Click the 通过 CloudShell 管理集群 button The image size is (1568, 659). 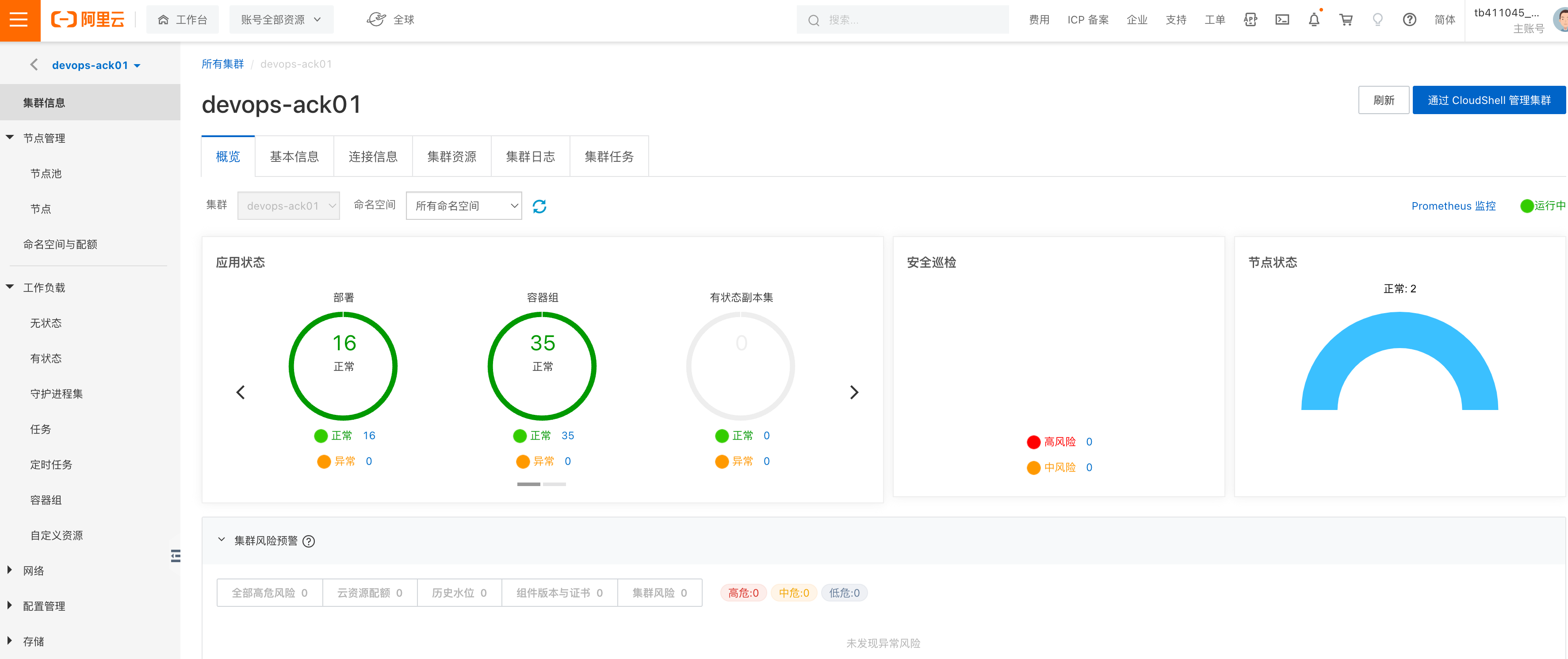1488,100
